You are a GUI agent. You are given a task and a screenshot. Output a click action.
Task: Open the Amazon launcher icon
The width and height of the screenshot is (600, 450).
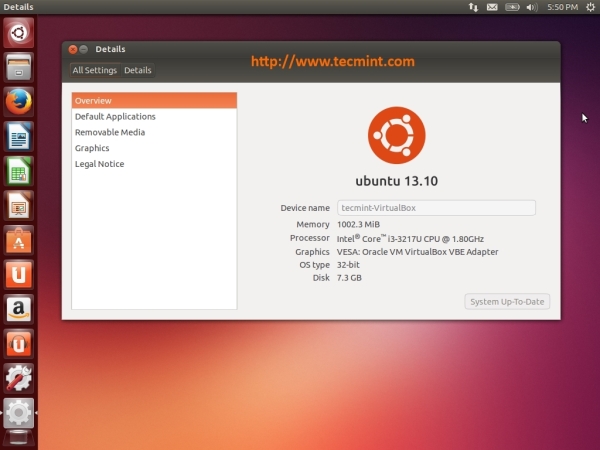18,309
